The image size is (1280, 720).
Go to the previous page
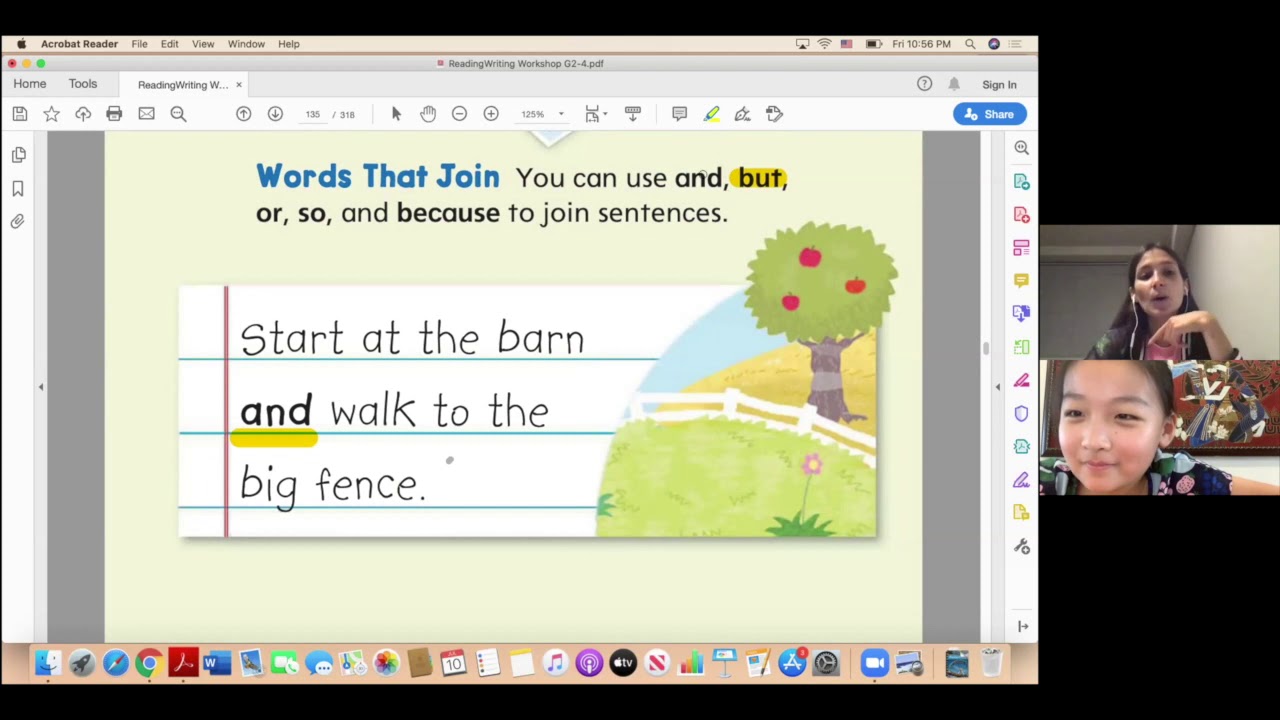pos(243,114)
